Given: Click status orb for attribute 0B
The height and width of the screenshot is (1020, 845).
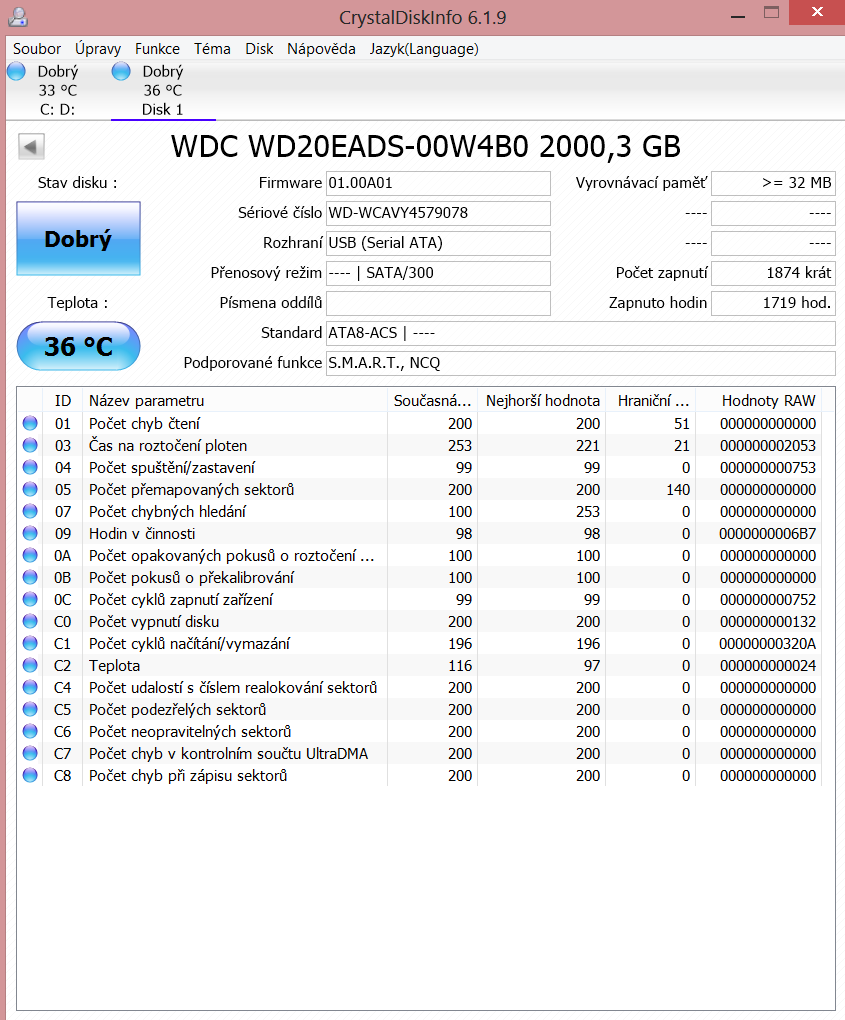Looking at the screenshot, I should click(30, 578).
